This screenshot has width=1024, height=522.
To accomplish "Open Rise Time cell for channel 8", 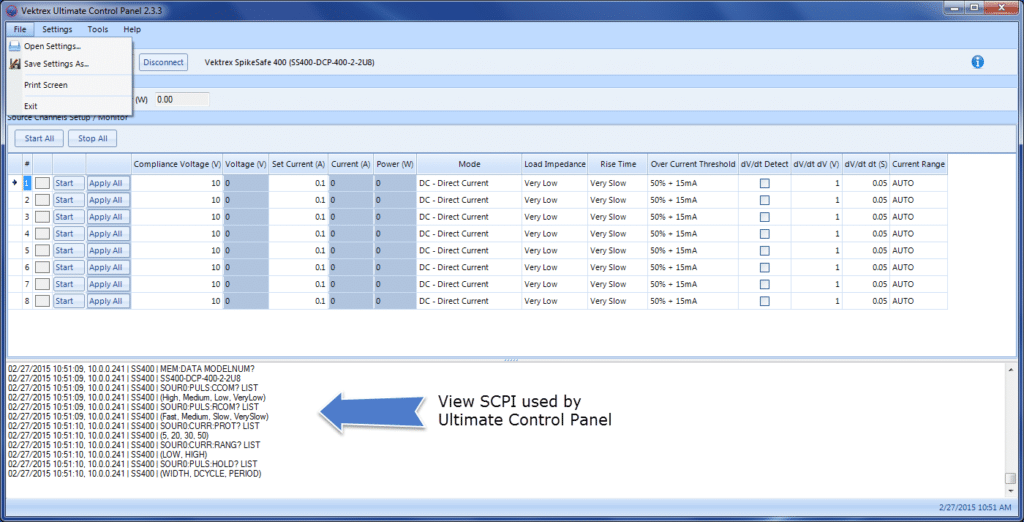I will click(x=617, y=301).
